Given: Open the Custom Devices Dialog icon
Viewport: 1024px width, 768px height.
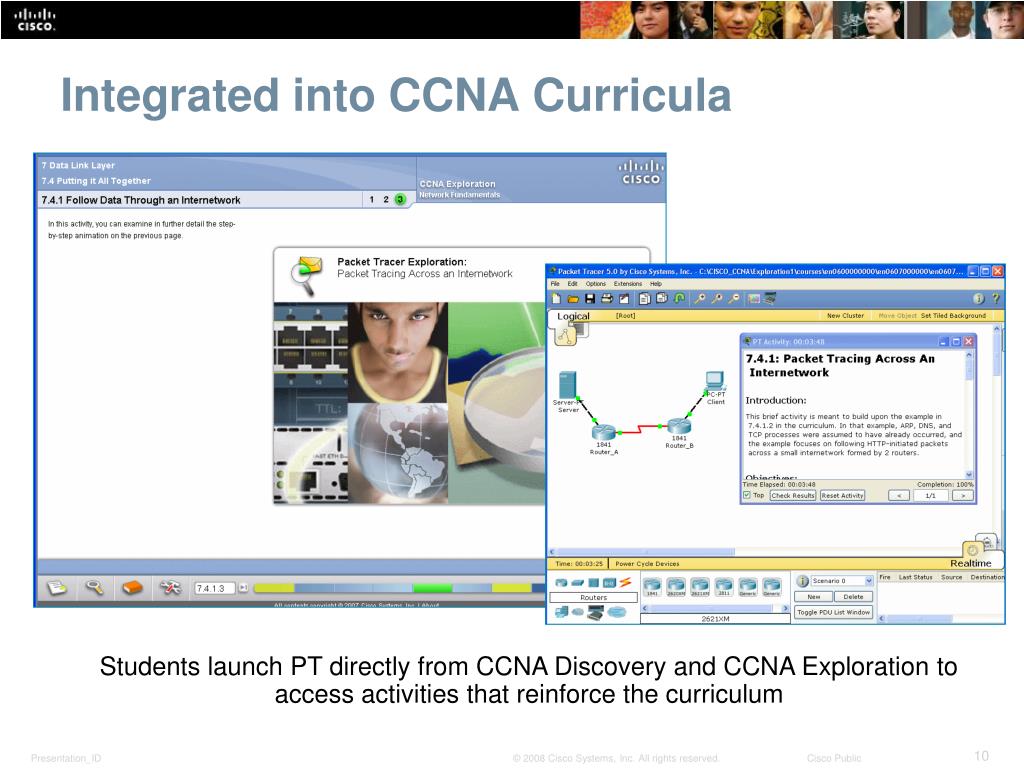Looking at the screenshot, I should (x=771, y=298).
